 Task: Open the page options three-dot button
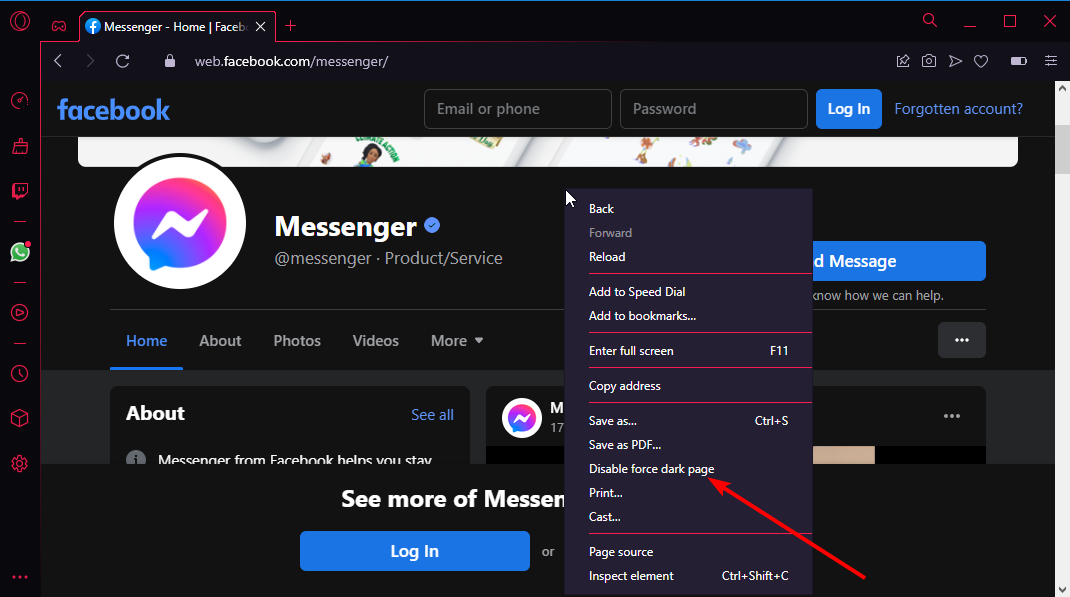(x=961, y=340)
